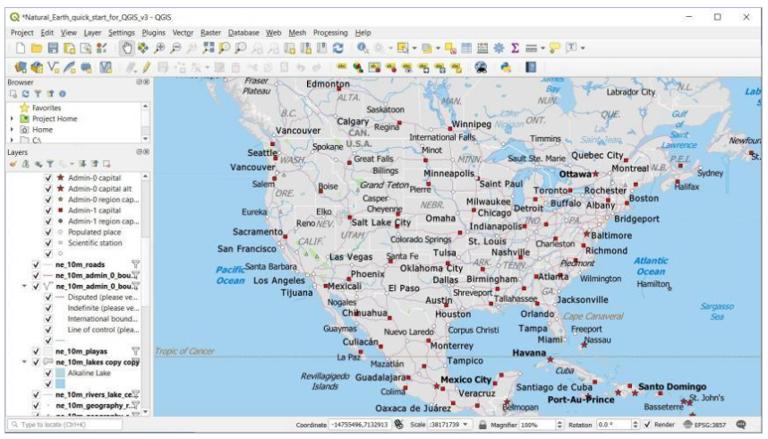Click the globe metadata search icon

481,67
